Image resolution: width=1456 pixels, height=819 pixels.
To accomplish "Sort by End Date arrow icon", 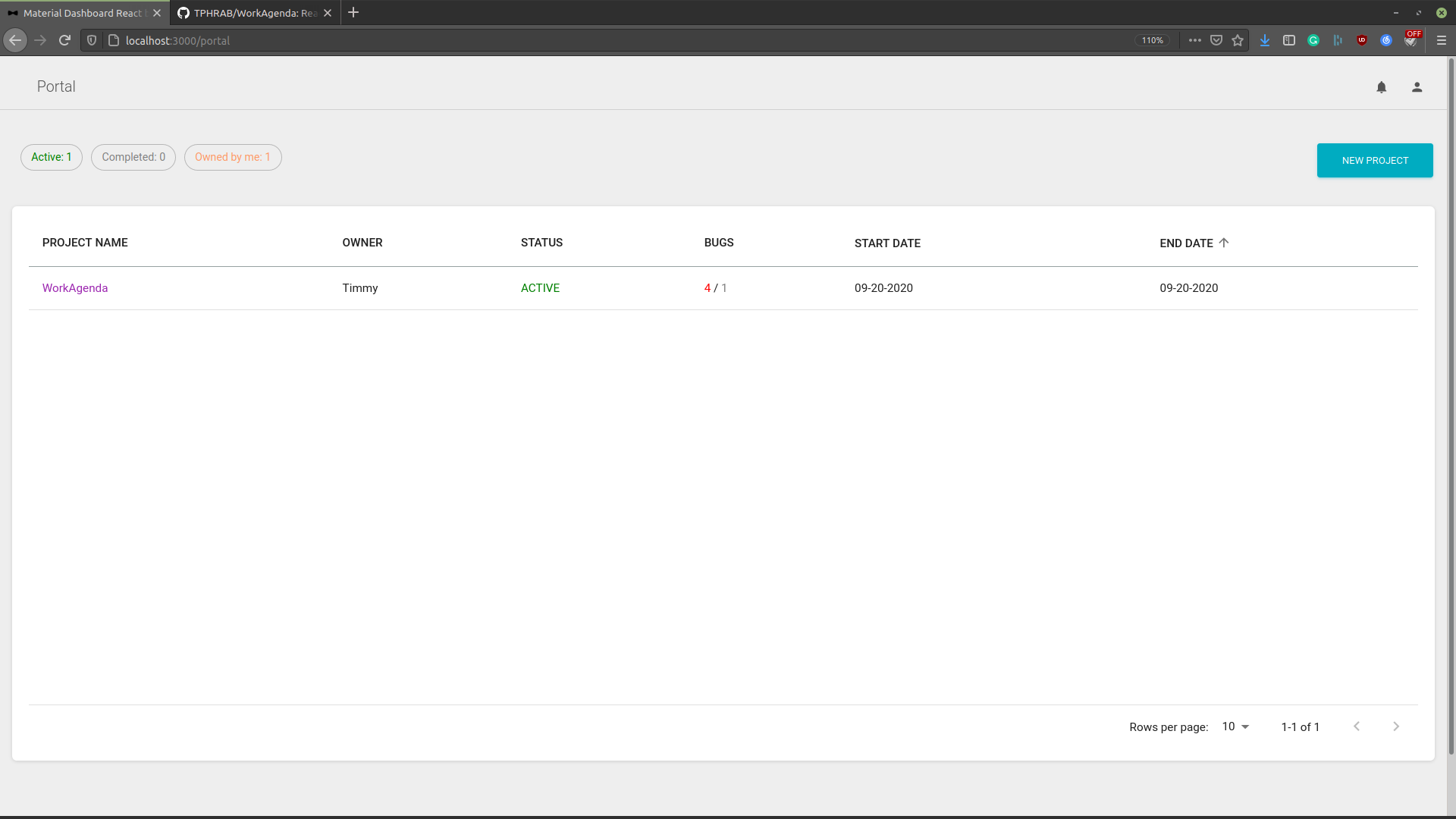I will tap(1223, 243).
